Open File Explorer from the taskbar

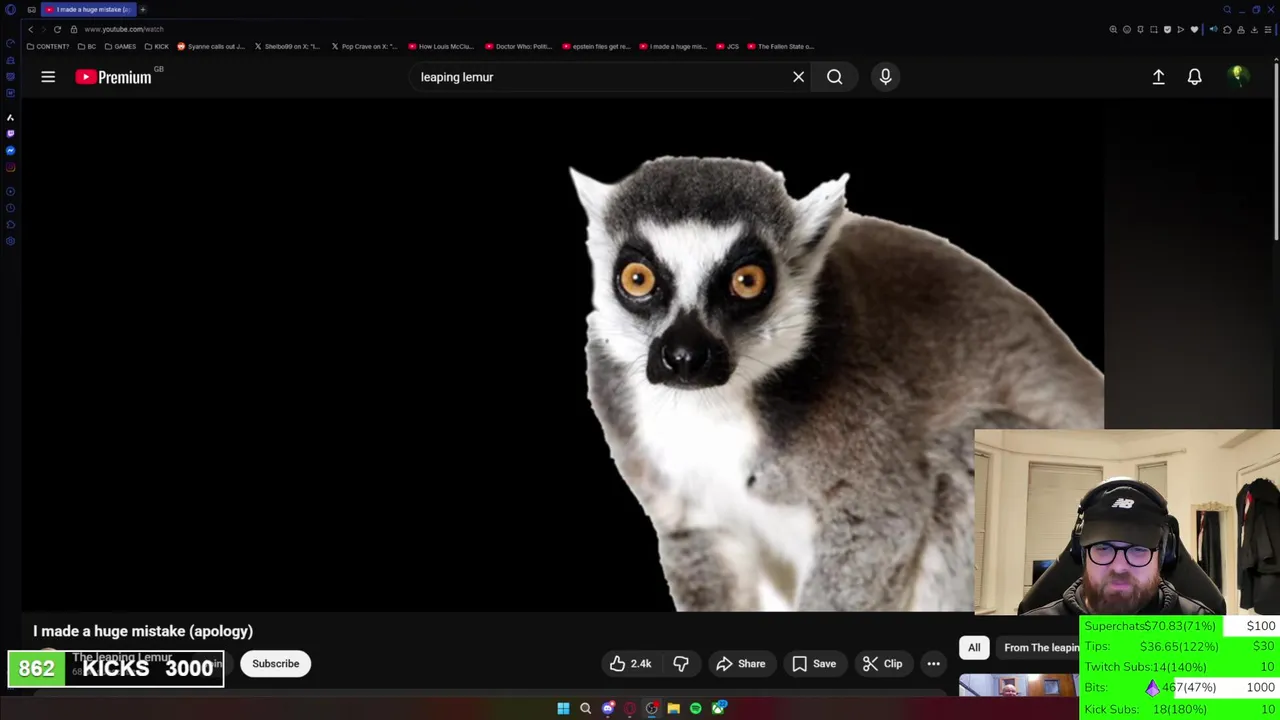[673, 709]
